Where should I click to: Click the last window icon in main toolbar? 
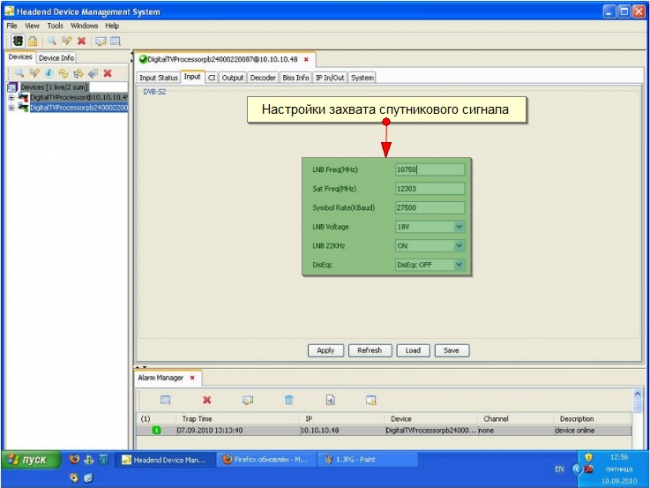tap(115, 41)
